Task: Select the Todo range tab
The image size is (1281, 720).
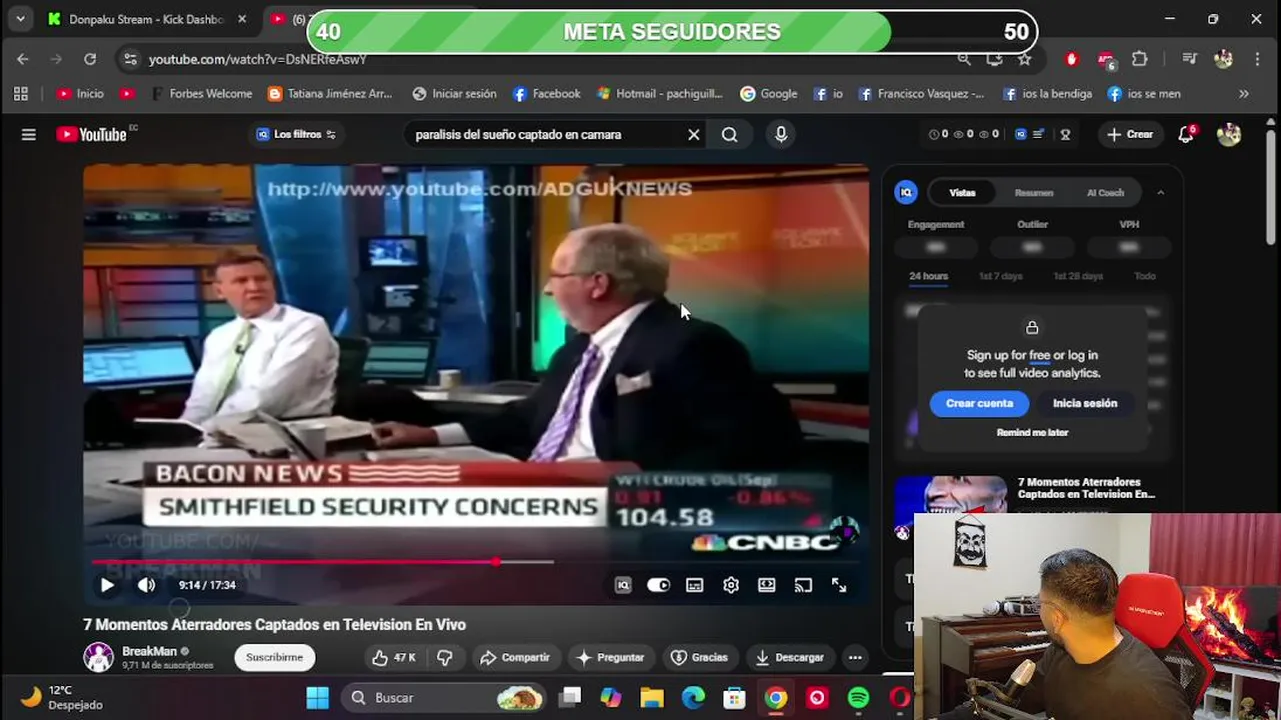Action: pos(1145,276)
